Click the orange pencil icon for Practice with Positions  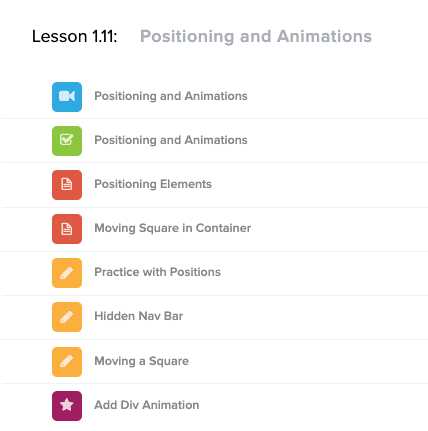67,273
